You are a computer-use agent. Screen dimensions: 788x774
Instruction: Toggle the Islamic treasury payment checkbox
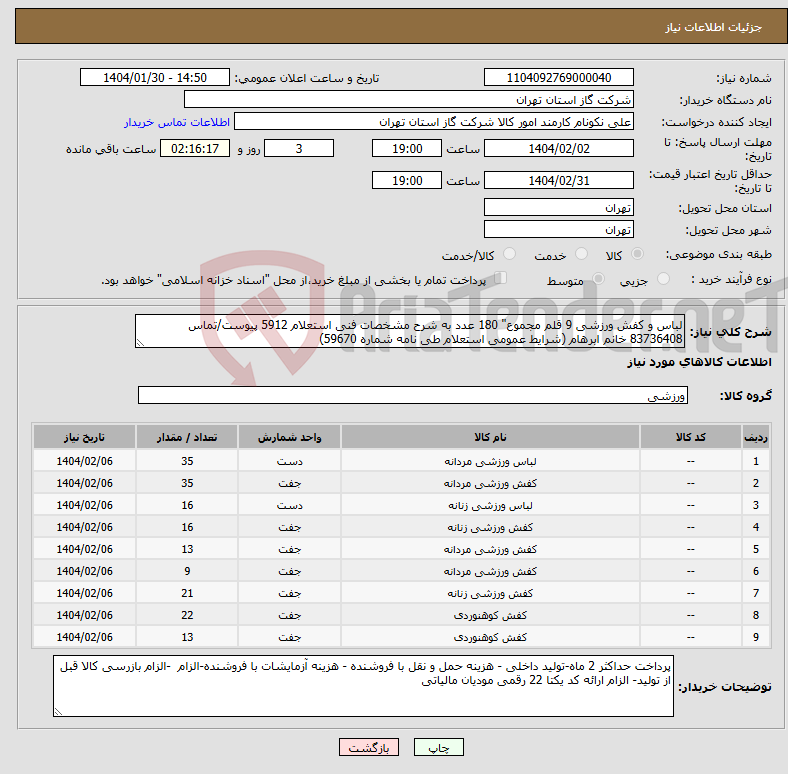[501, 278]
